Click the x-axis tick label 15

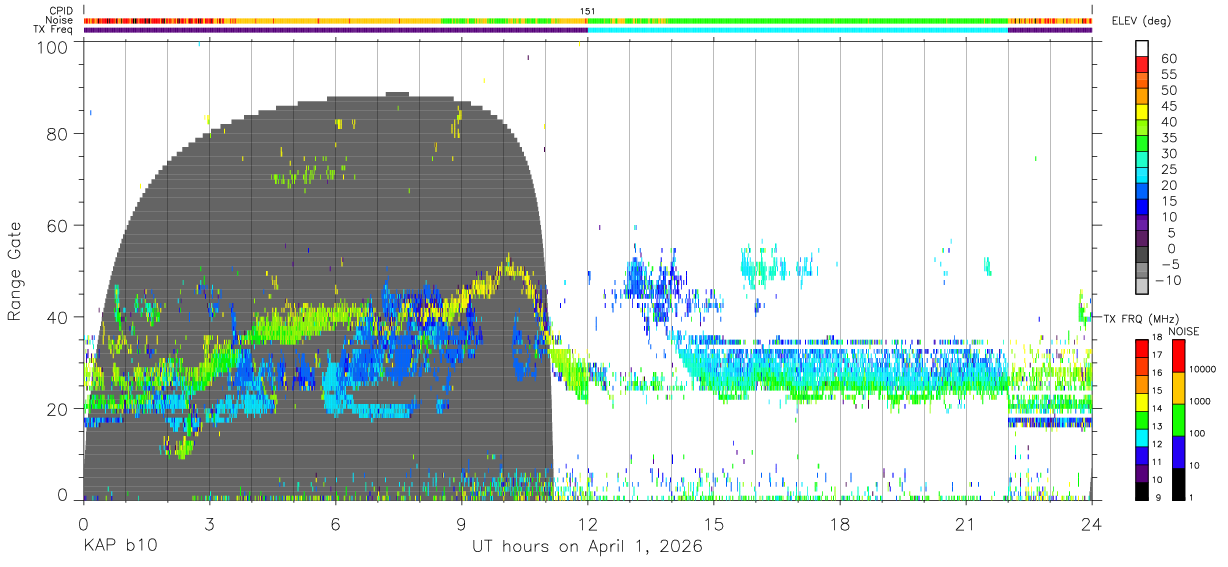714,524
